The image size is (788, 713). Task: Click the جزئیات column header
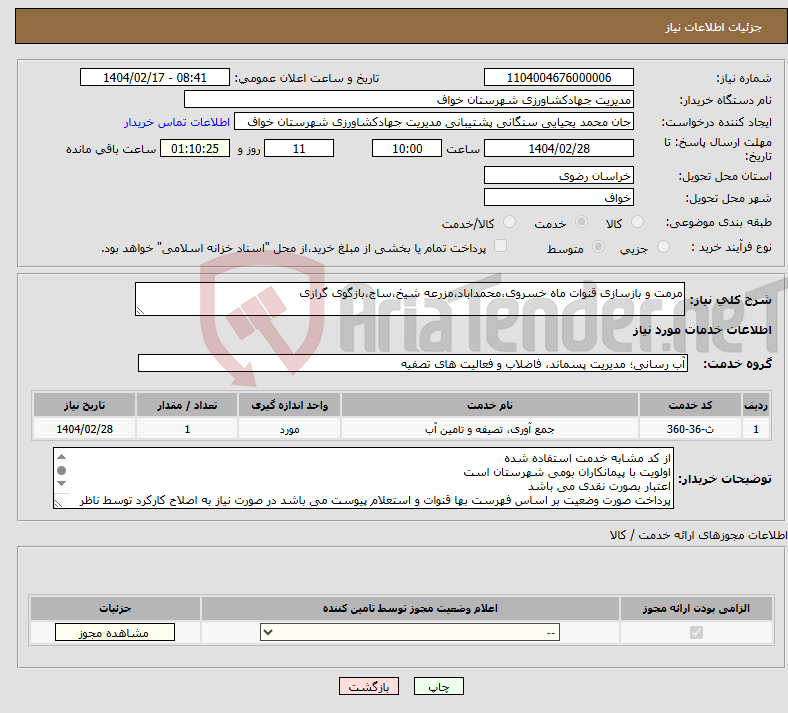point(115,608)
